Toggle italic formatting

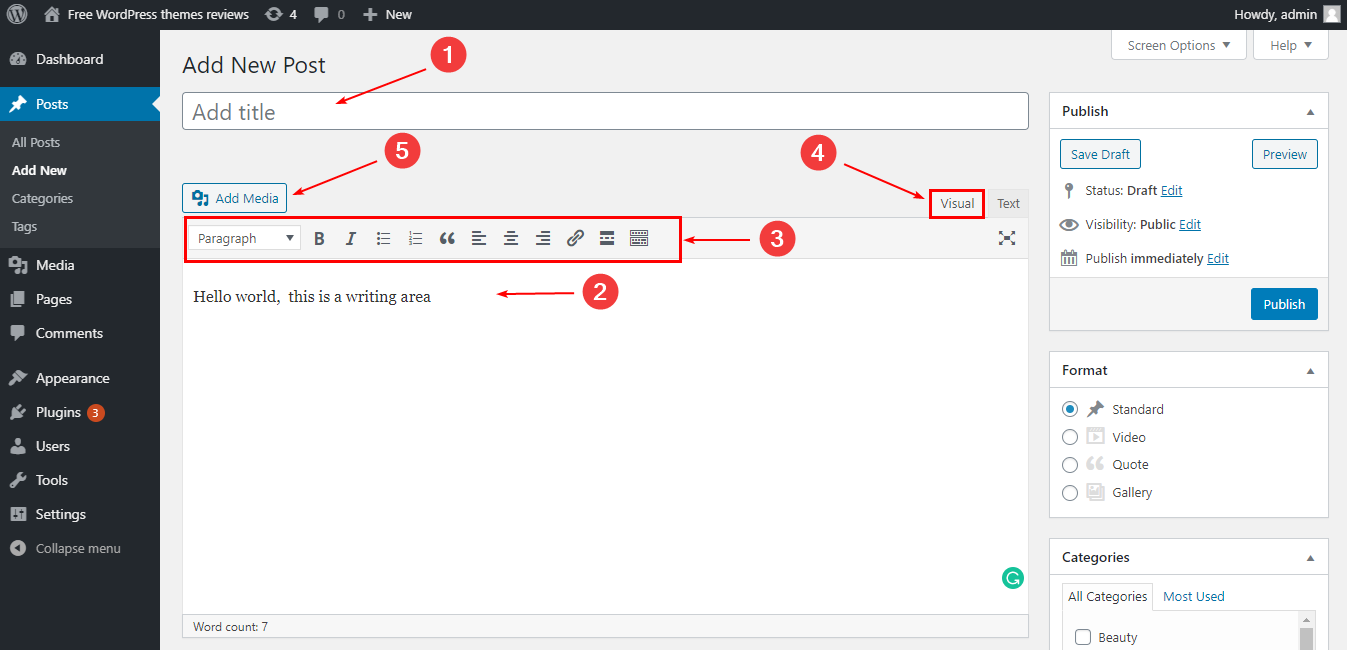pos(351,238)
